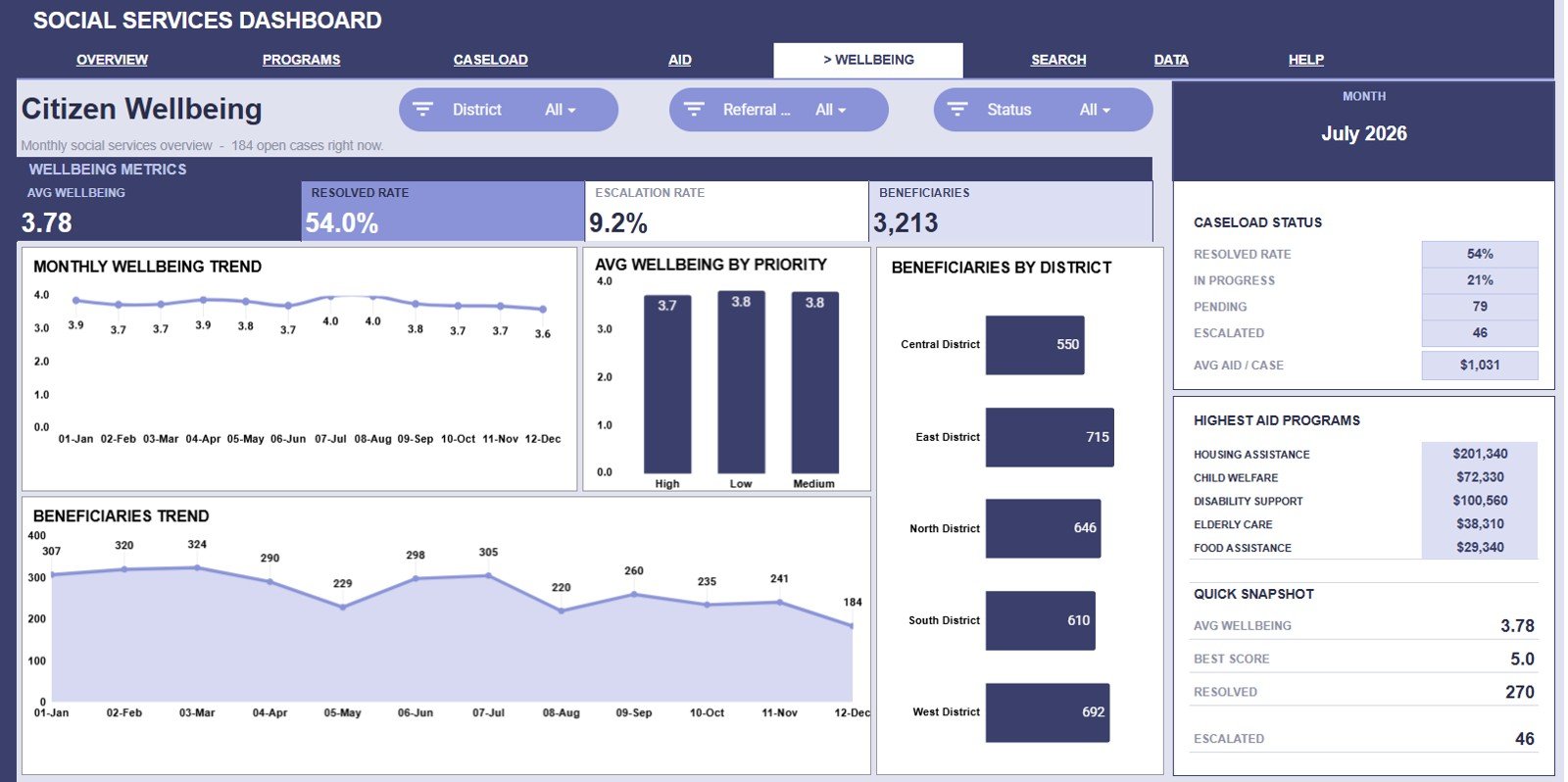This screenshot has height=782, width=1568.
Task: Click the SOCIAL SERVICES DASHBOARD header title
Action: click(x=208, y=21)
